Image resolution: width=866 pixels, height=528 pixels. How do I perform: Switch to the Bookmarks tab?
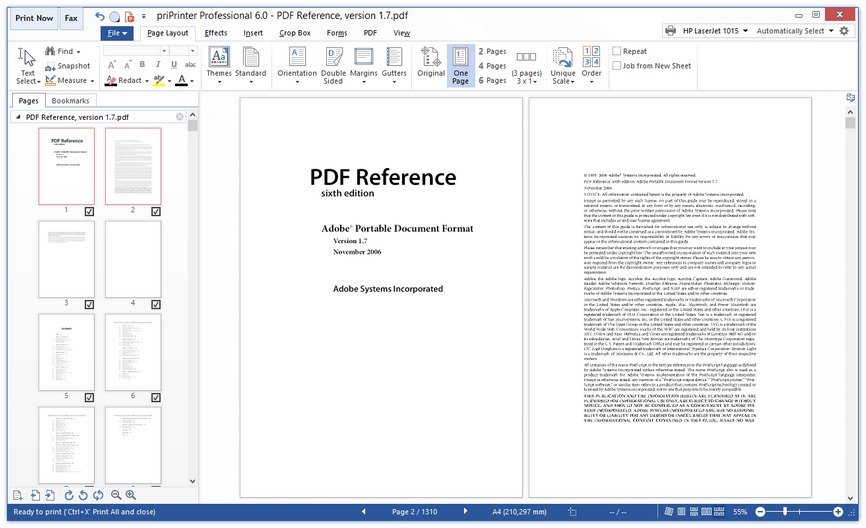coord(70,101)
